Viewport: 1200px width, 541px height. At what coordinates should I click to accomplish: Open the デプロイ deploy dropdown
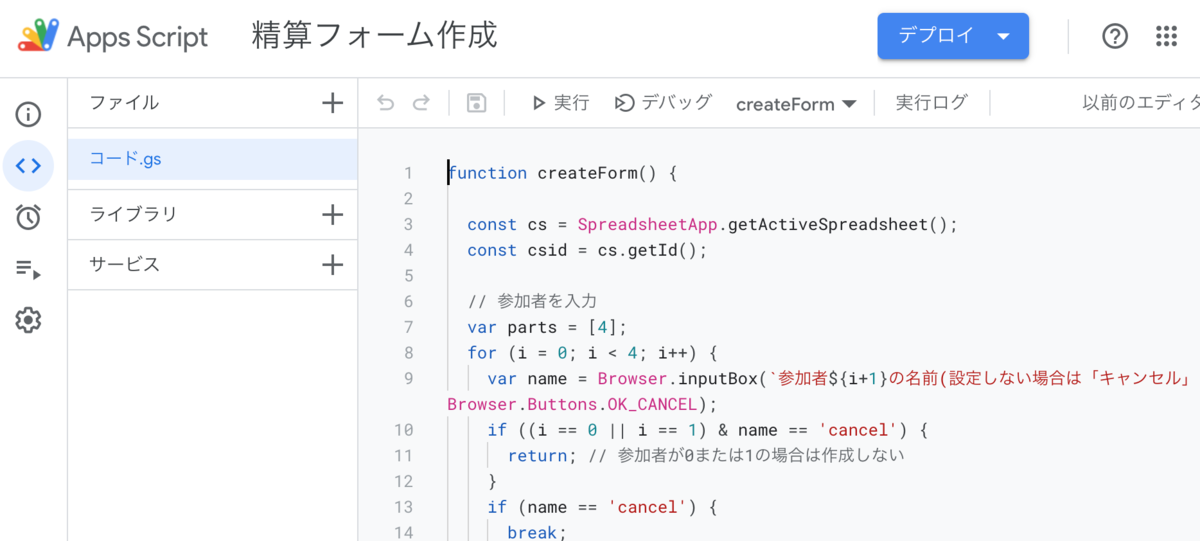953,37
